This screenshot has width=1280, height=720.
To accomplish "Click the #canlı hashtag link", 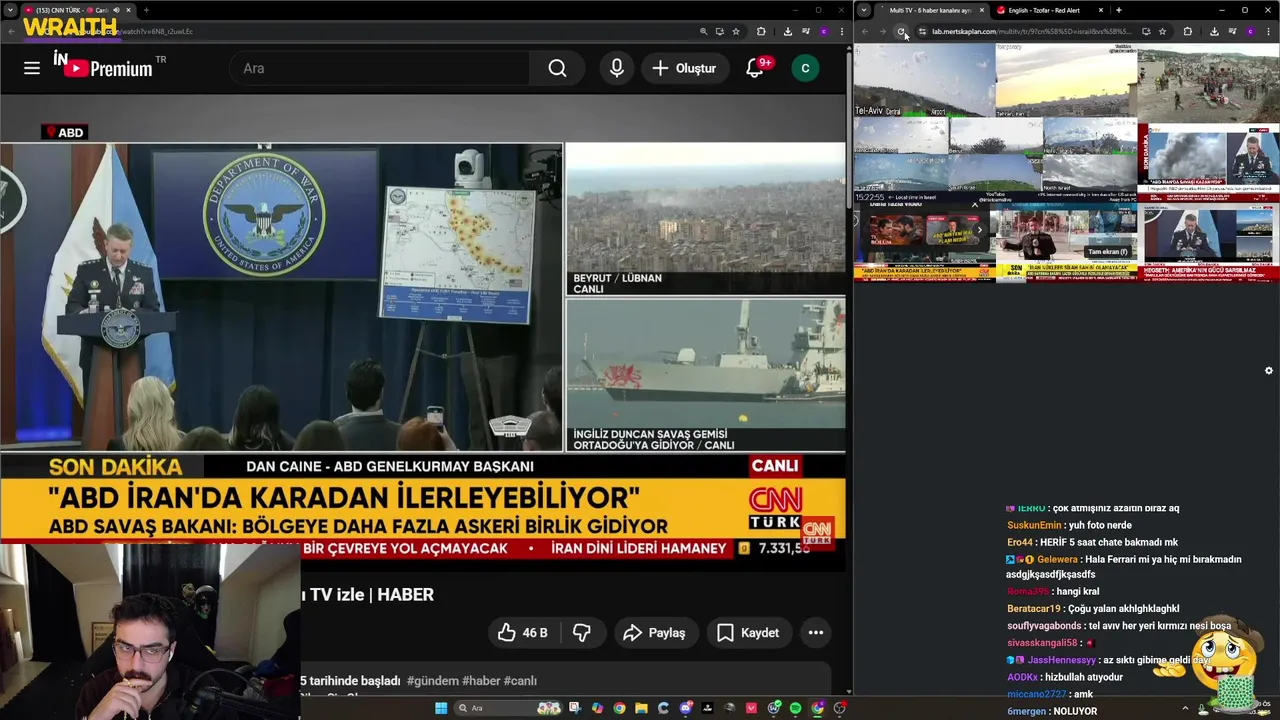I will click(x=520, y=681).
